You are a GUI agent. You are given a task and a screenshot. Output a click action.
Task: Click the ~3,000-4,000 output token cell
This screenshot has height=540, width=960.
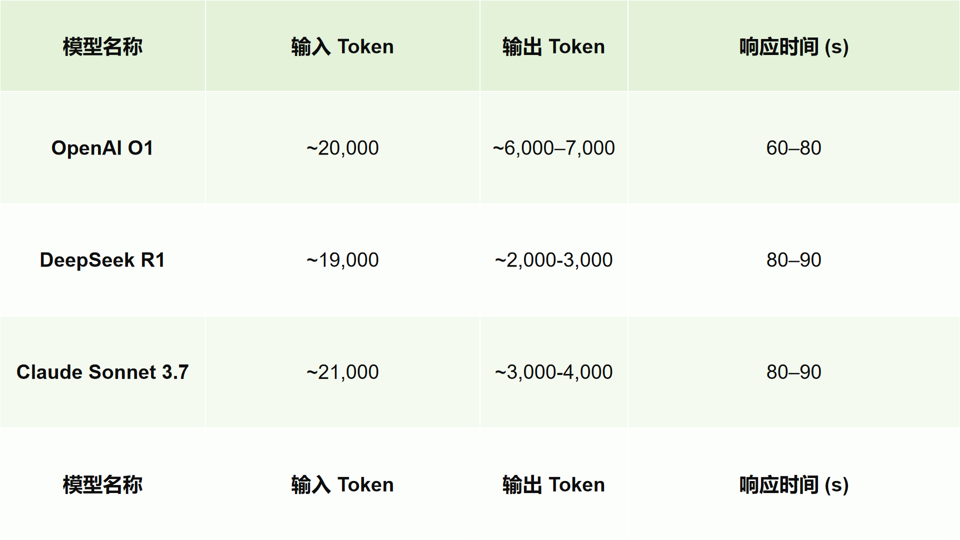[553, 372]
